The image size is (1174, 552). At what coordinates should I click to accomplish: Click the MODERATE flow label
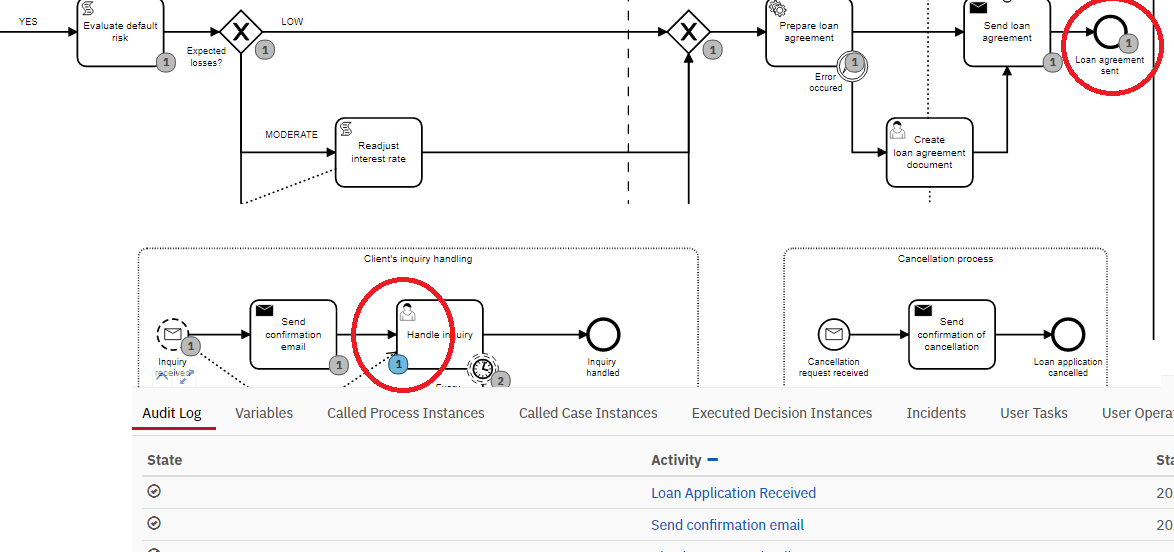(291, 135)
